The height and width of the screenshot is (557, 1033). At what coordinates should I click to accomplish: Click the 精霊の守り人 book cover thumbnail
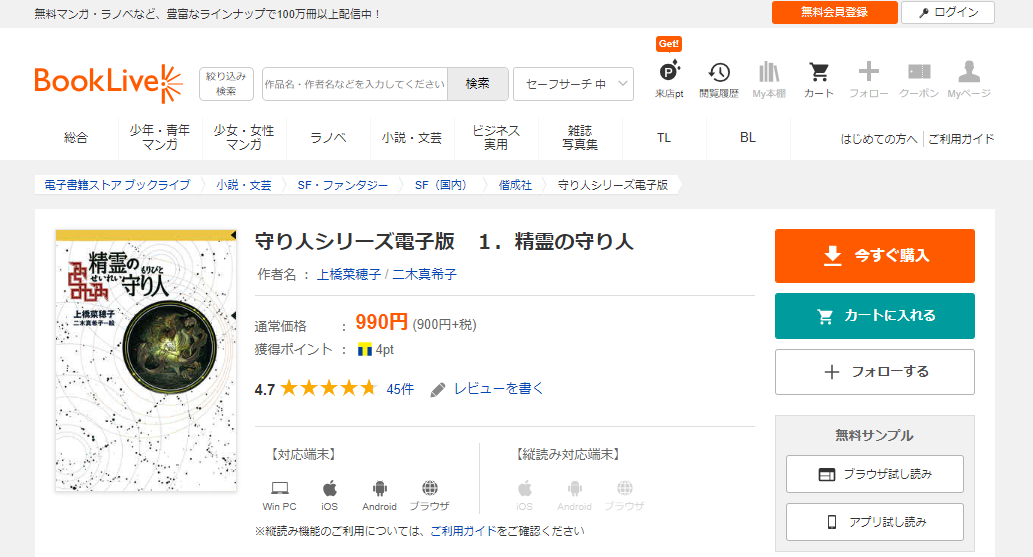click(x=146, y=361)
